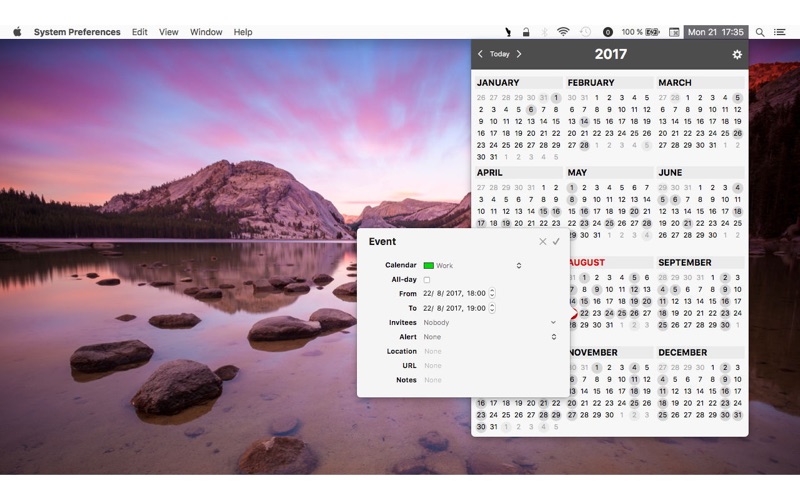Image resolution: width=800 pixels, height=500 pixels.
Task: Click the Notes field
Action: coord(490,380)
